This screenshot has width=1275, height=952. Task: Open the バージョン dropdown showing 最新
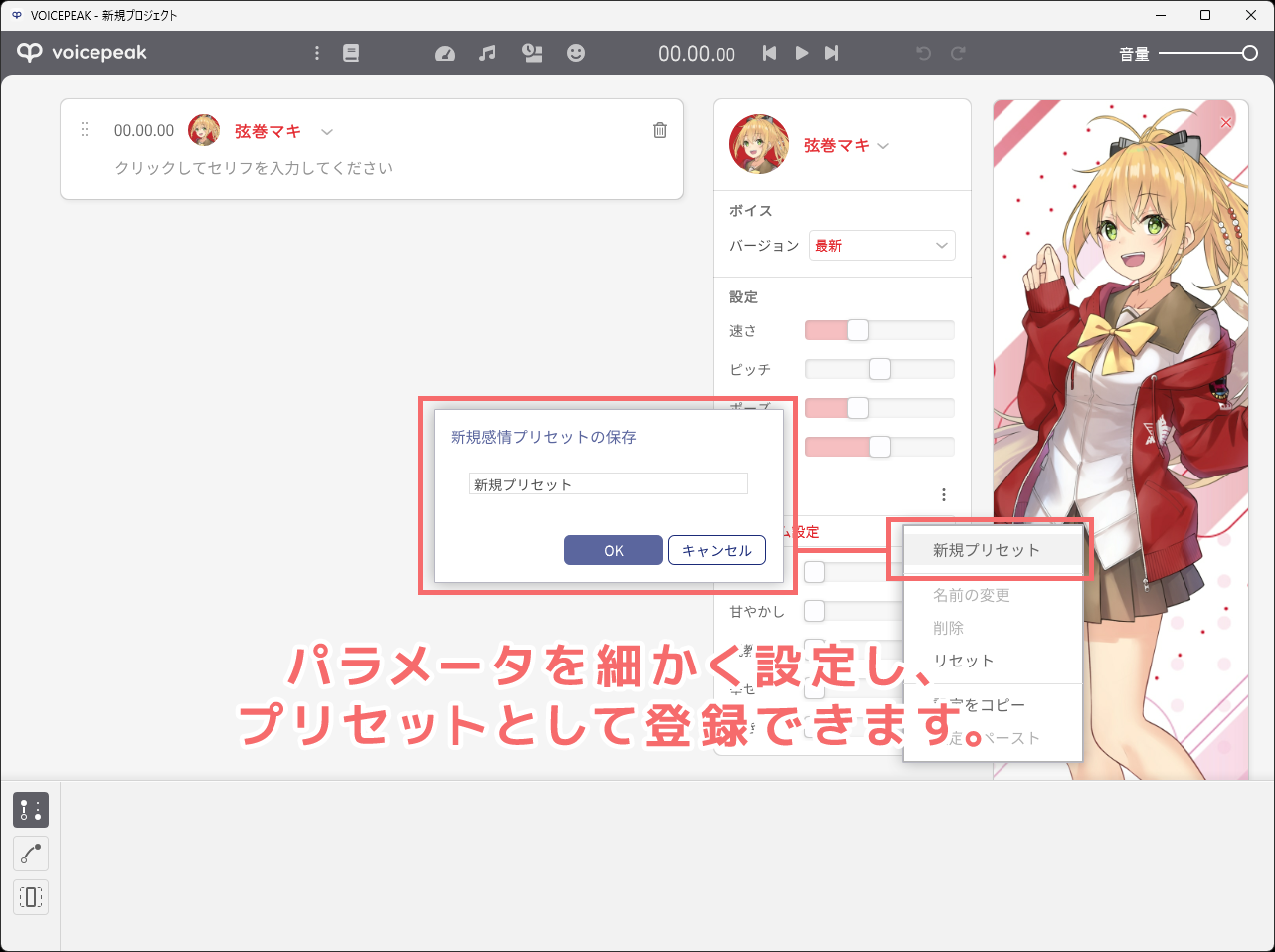[882, 246]
